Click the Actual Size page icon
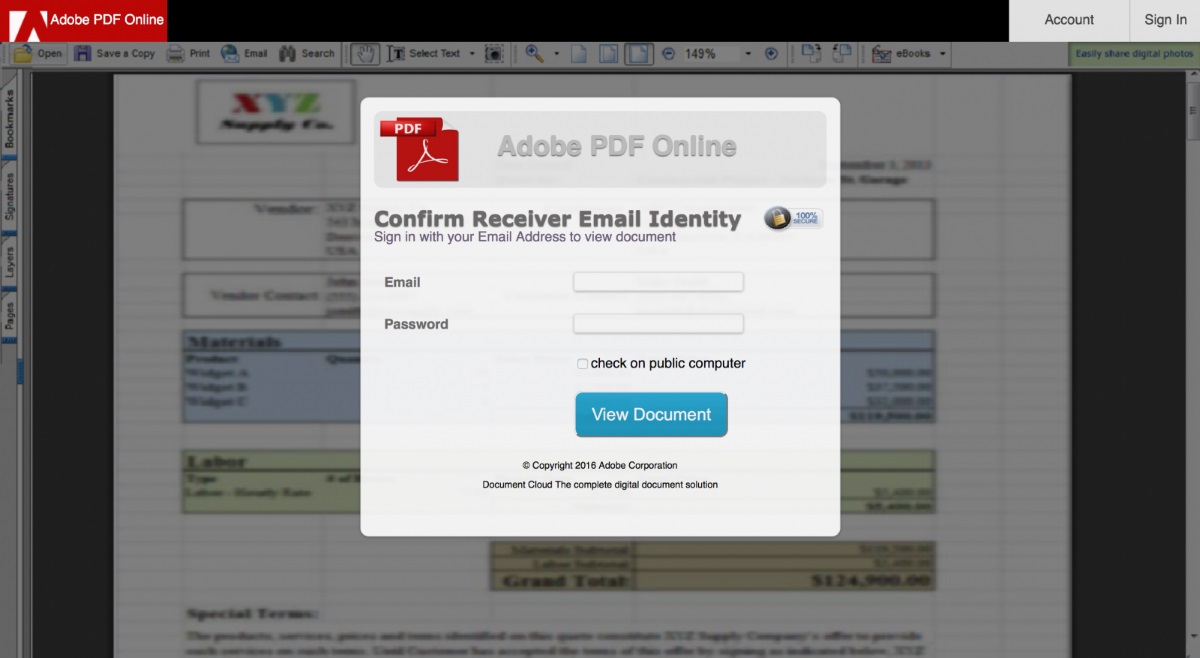The height and width of the screenshot is (658, 1200). point(578,54)
